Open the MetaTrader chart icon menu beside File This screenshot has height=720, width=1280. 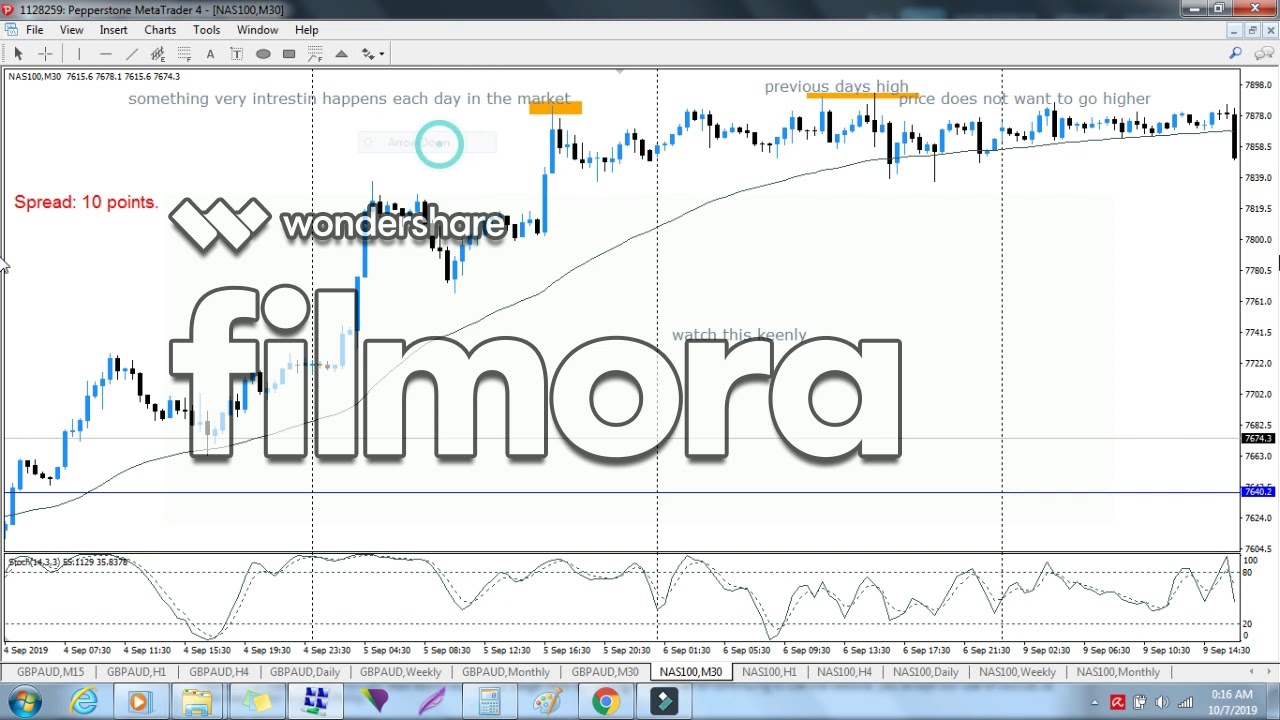[x=11, y=30]
